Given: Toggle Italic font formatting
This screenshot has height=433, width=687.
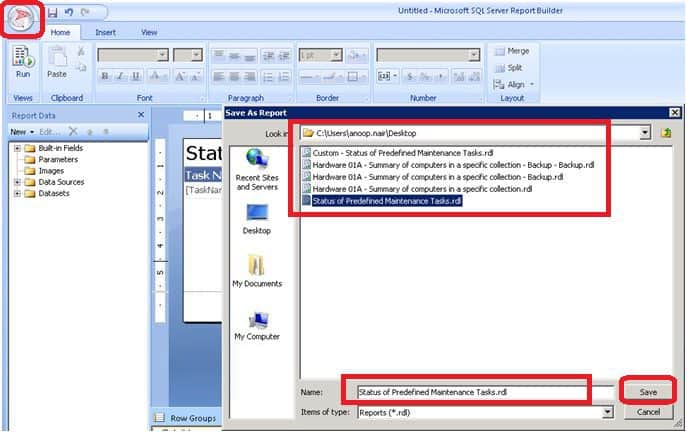Looking at the screenshot, I should (x=120, y=76).
